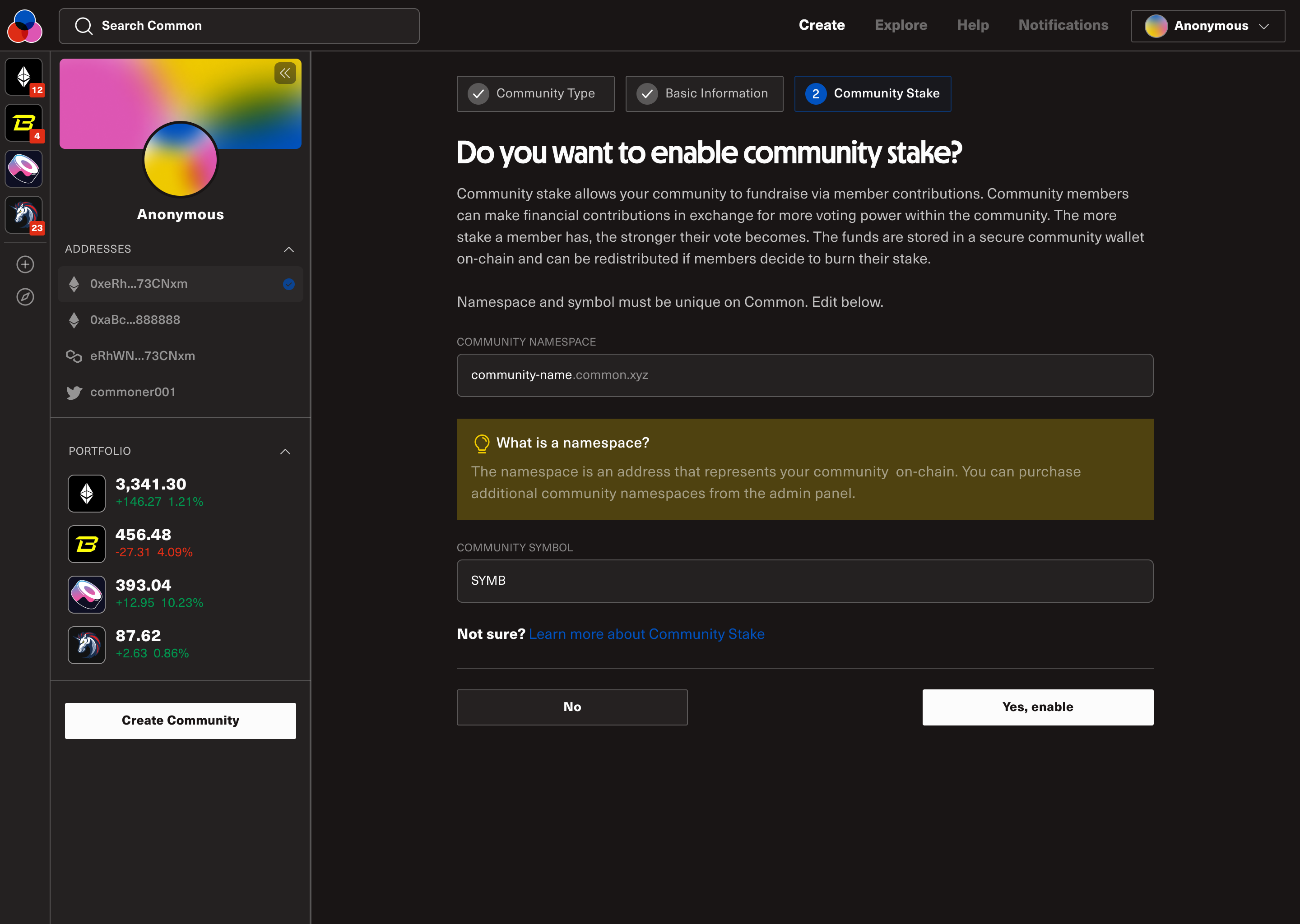Collapse the Addresses section chevron
This screenshot has height=924, width=1300.
click(x=288, y=249)
